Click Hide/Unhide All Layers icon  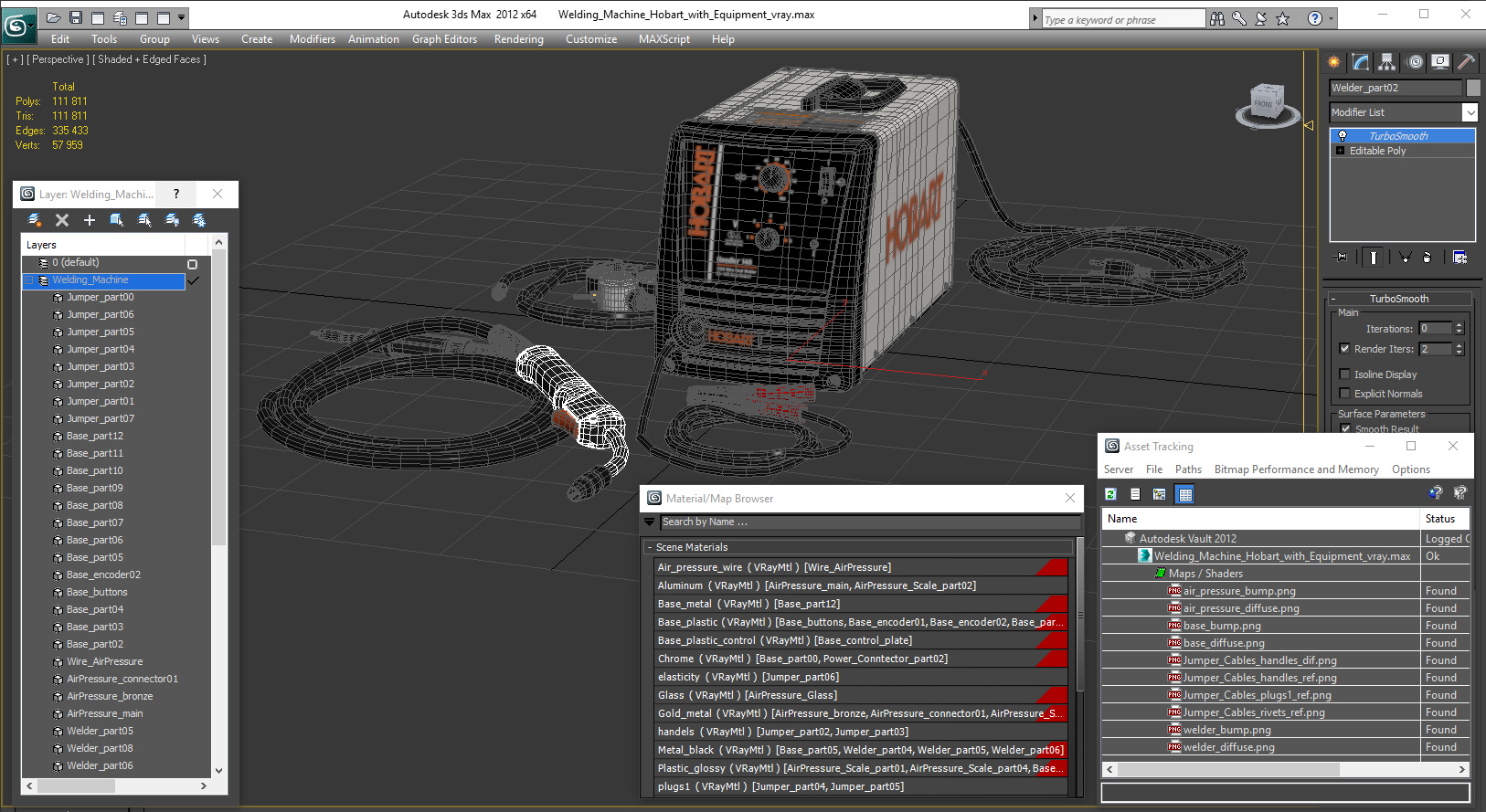click(172, 220)
